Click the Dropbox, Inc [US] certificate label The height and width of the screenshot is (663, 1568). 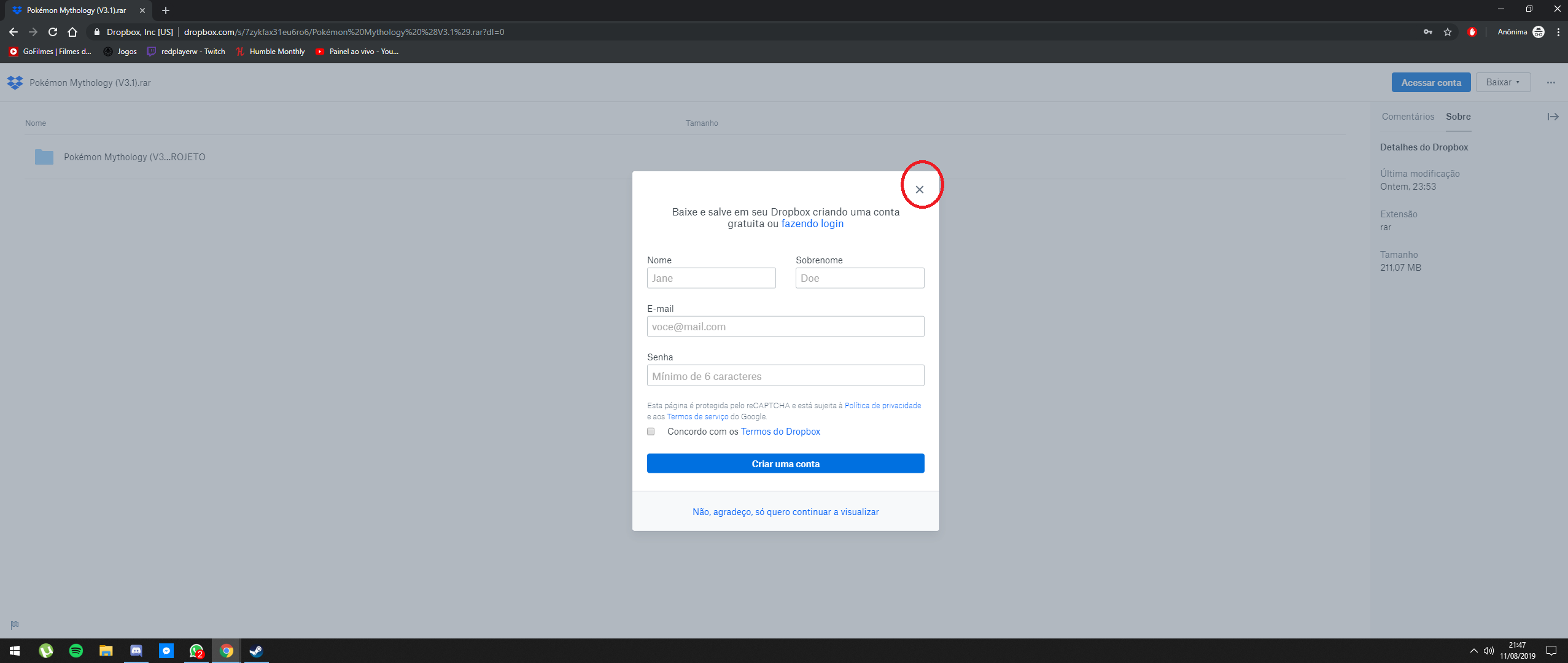pos(139,32)
